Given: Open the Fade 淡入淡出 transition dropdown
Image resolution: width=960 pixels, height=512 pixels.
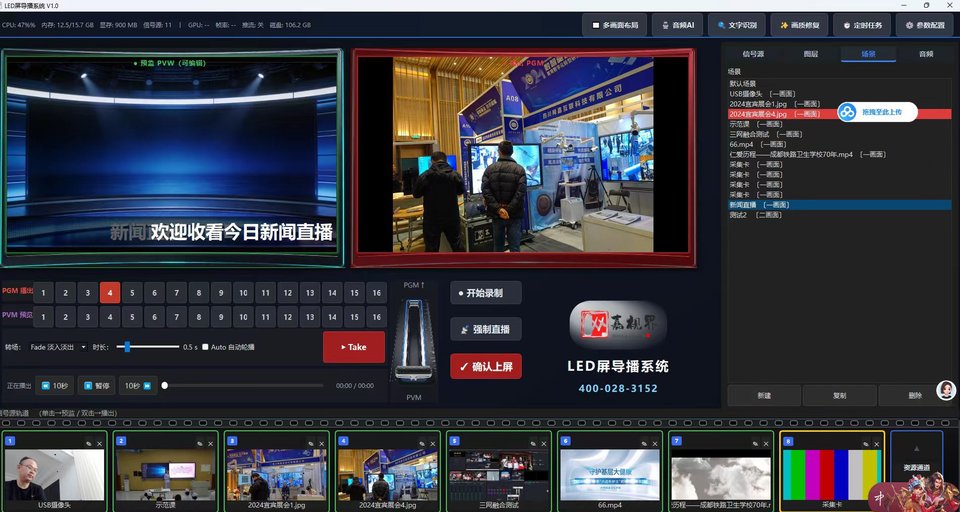Looking at the screenshot, I should (x=58, y=347).
